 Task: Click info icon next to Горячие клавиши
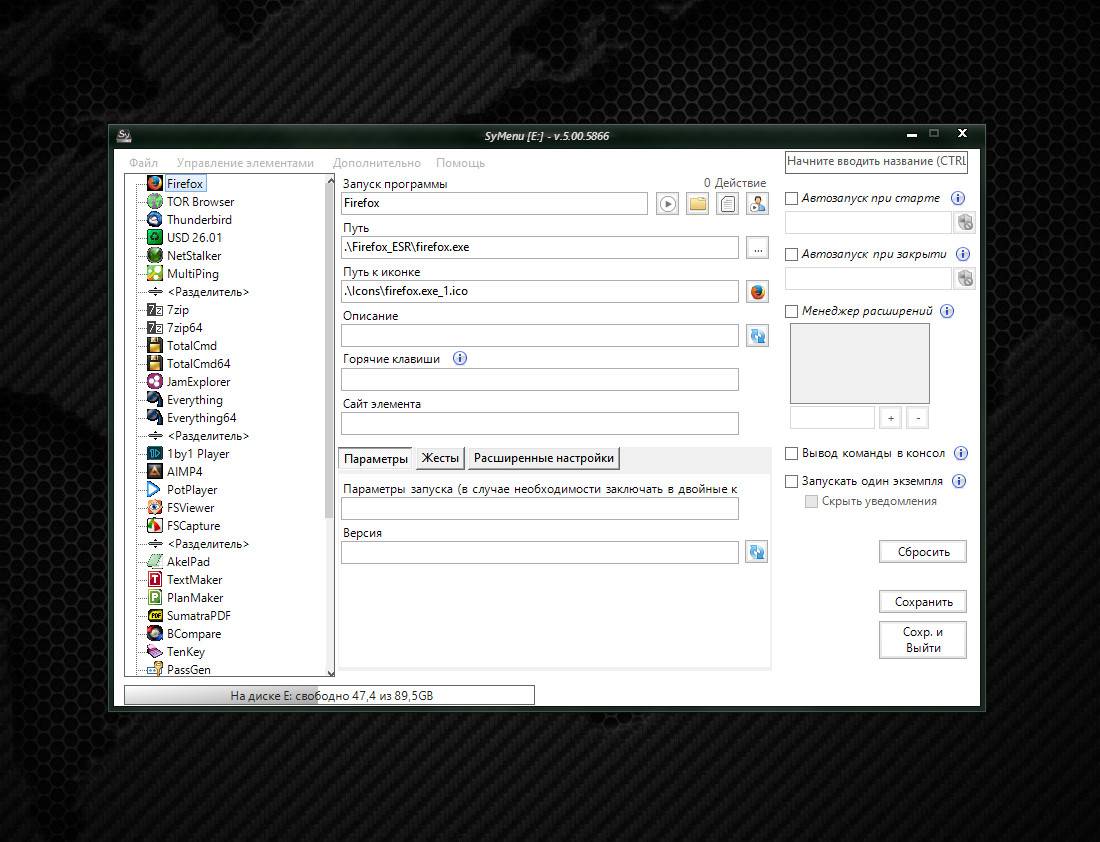pos(460,359)
